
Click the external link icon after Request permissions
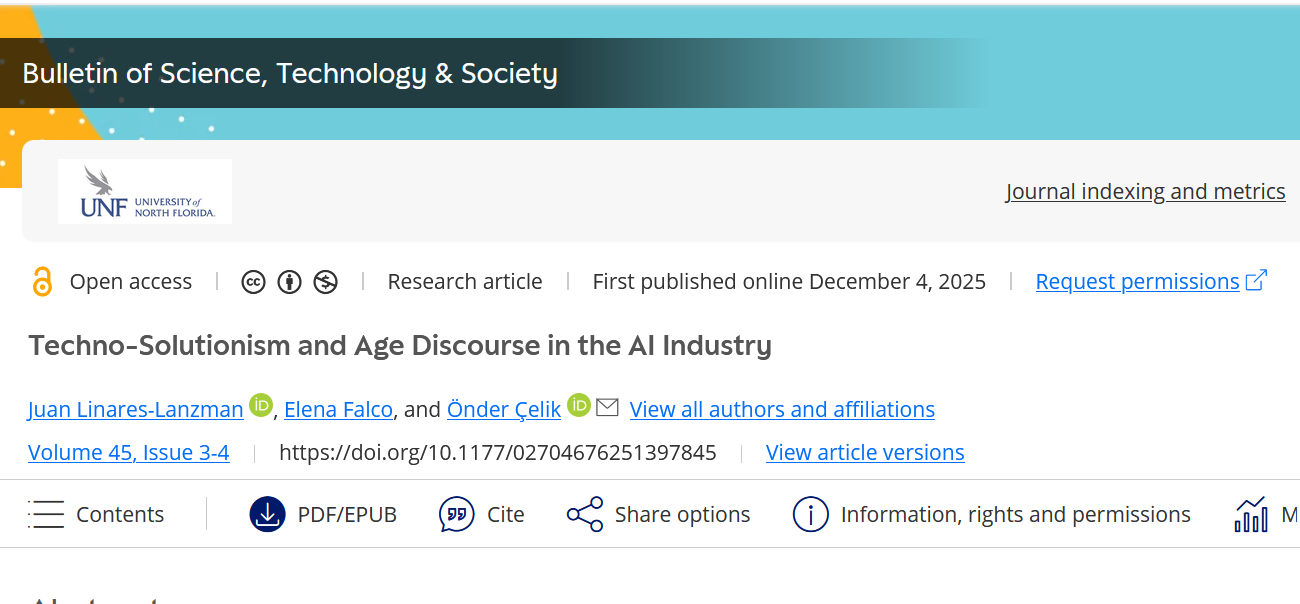click(x=1256, y=281)
